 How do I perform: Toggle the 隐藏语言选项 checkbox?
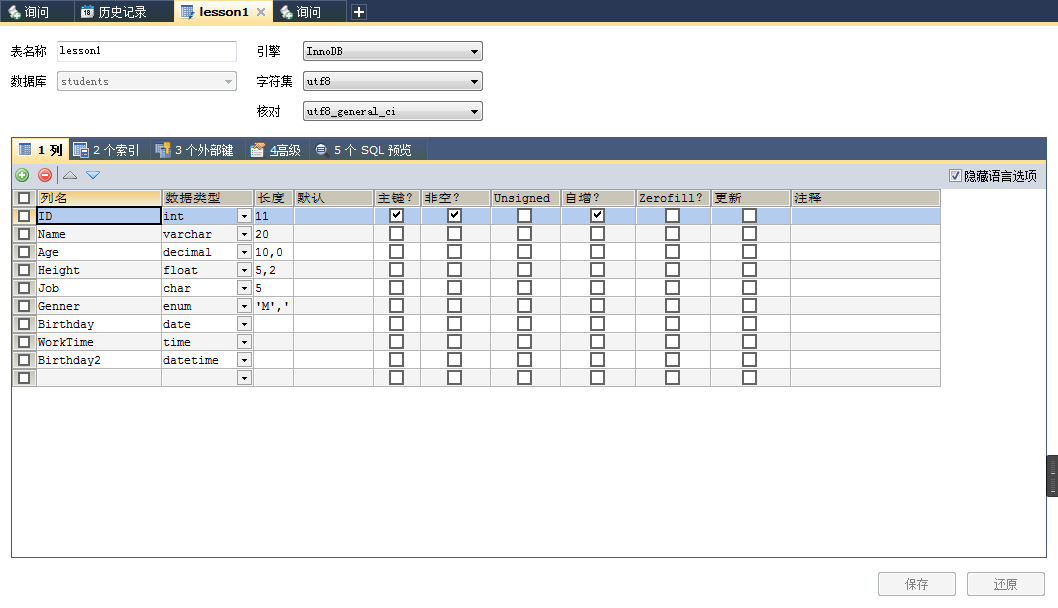tap(955, 175)
